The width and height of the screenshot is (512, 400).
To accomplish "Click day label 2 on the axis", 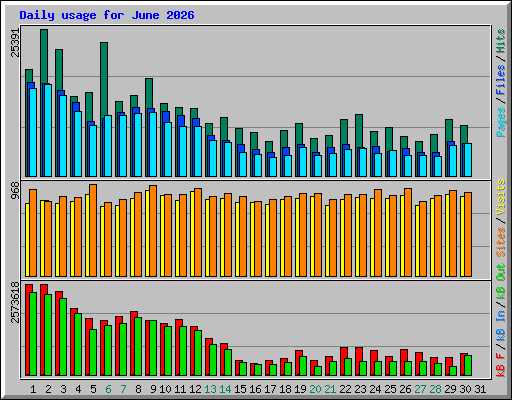I will tap(48, 389).
